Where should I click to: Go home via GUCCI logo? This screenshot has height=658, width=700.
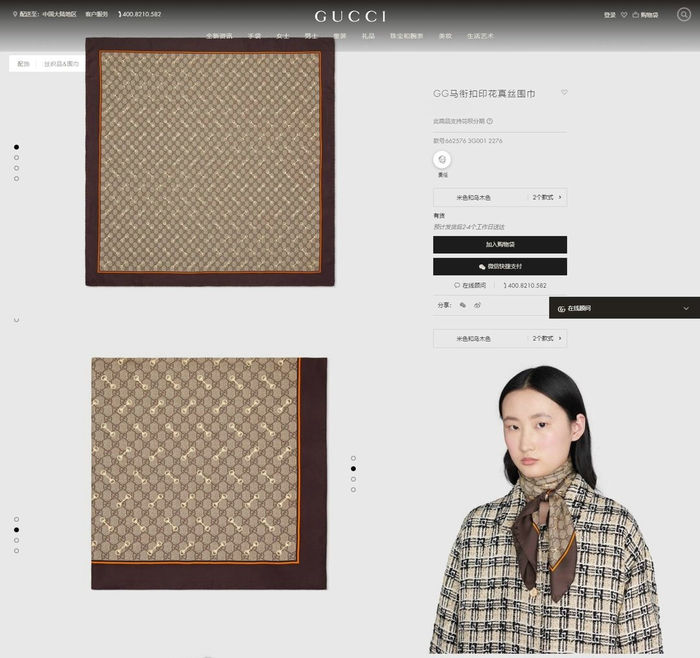click(350, 17)
